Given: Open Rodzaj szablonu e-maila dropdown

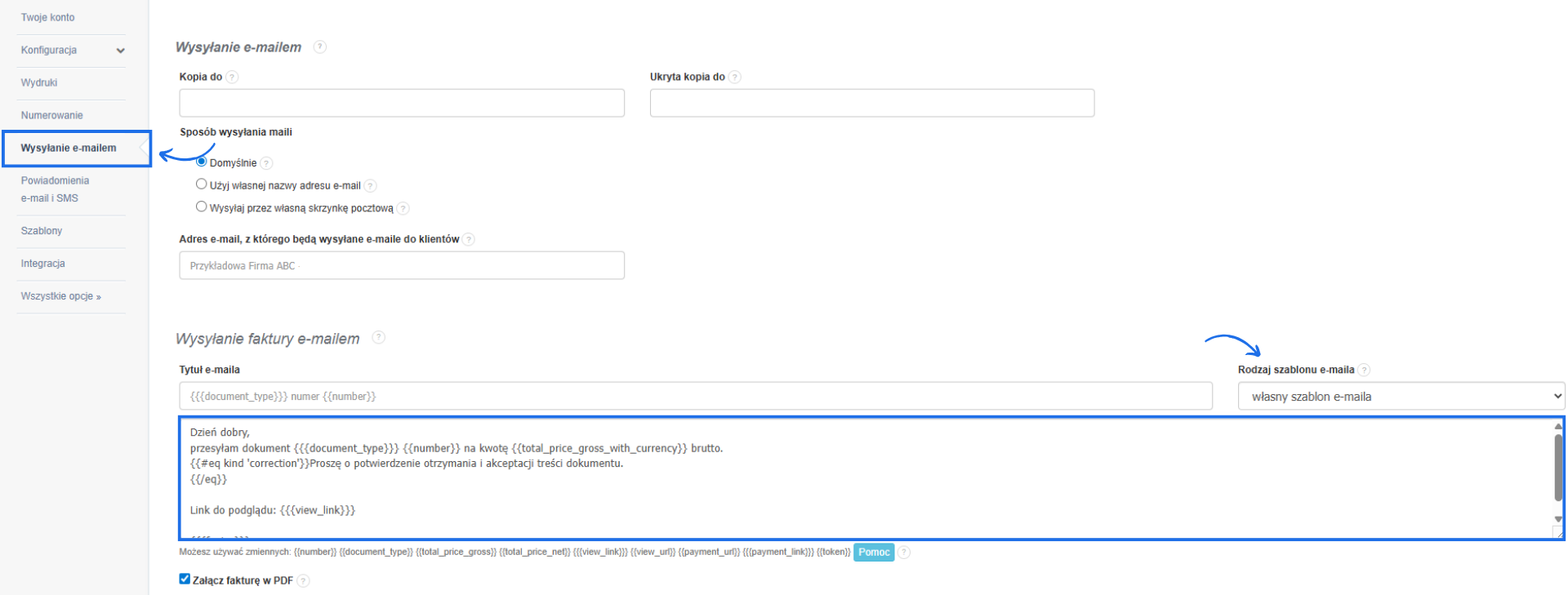Looking at the screenshot, I should 1401,396.
